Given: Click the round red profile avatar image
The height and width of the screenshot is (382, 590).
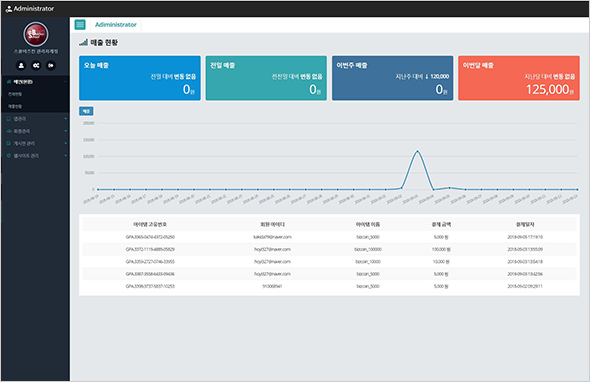Looking at the screenshot, I should click(36, 34).
